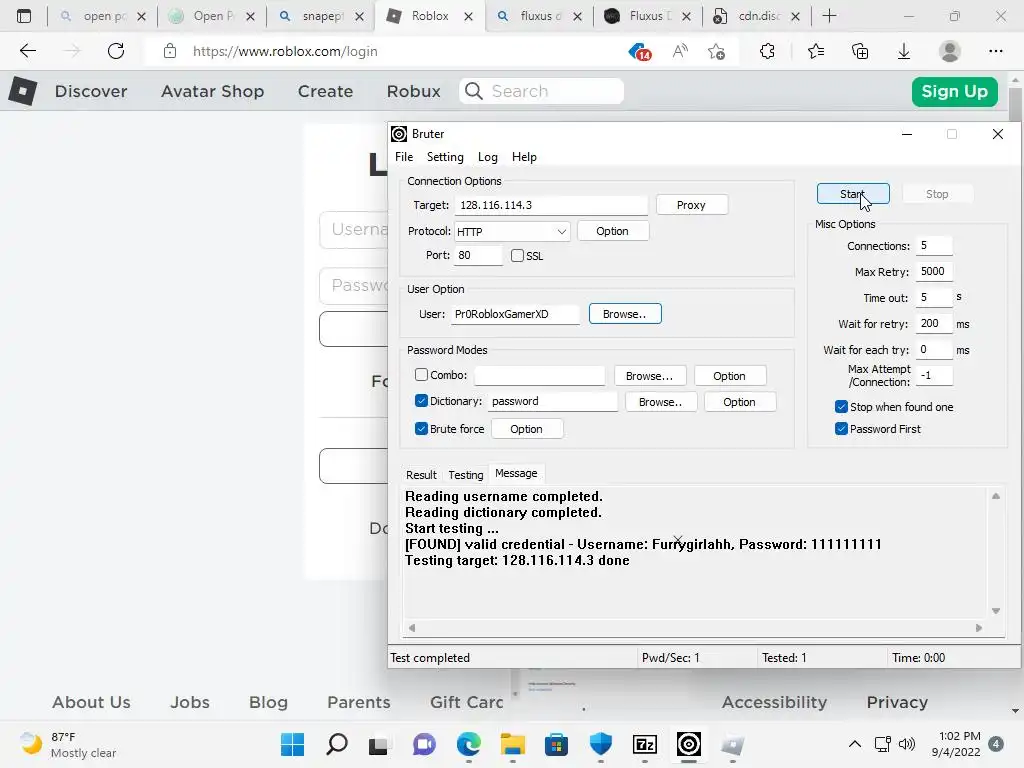Click the Roblox logo icon
Image resolution: width=1024 pixels, height=768 pixels.
(23, 91)
